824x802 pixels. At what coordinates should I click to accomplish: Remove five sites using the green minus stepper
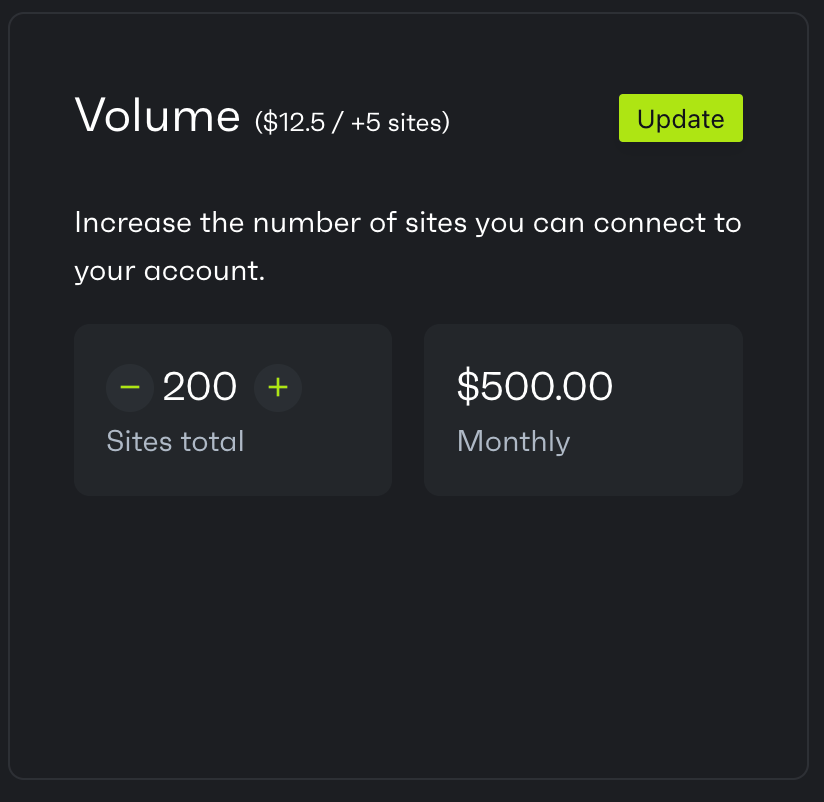[130, 387]
